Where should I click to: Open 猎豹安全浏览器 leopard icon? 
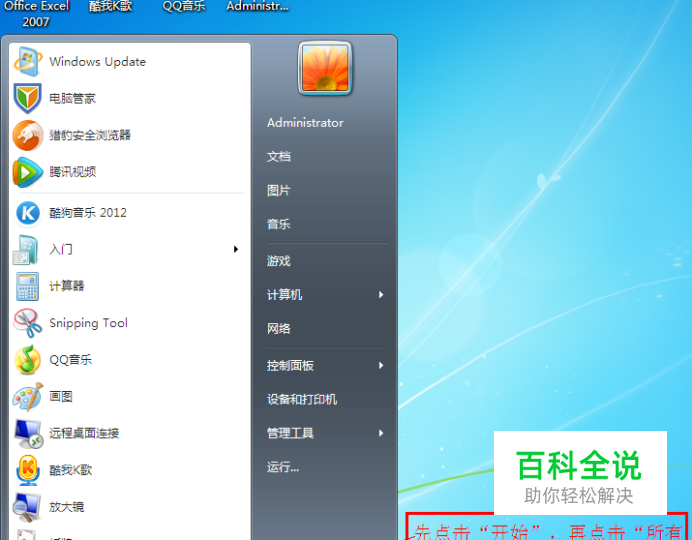(27, 135)
